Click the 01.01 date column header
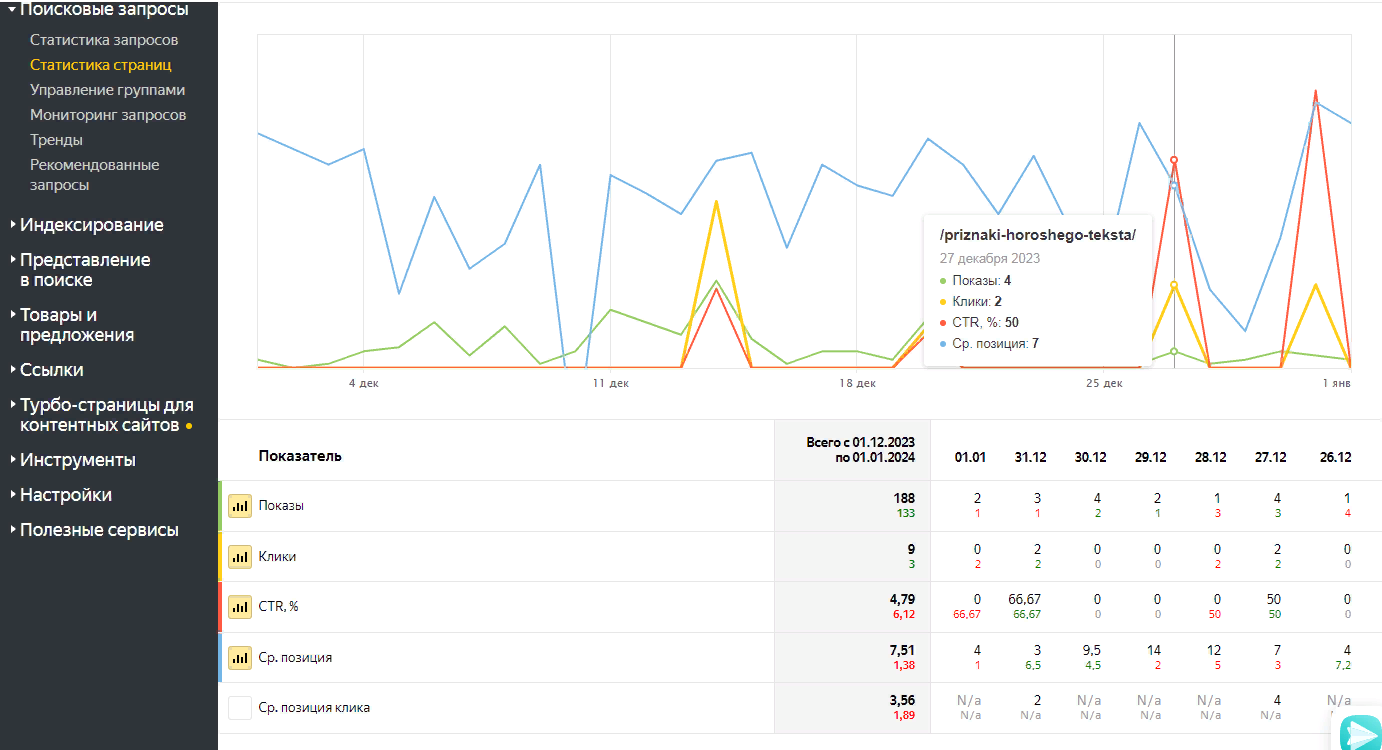The width and height of the screenshot is (1382, 750). click(970, 457)
